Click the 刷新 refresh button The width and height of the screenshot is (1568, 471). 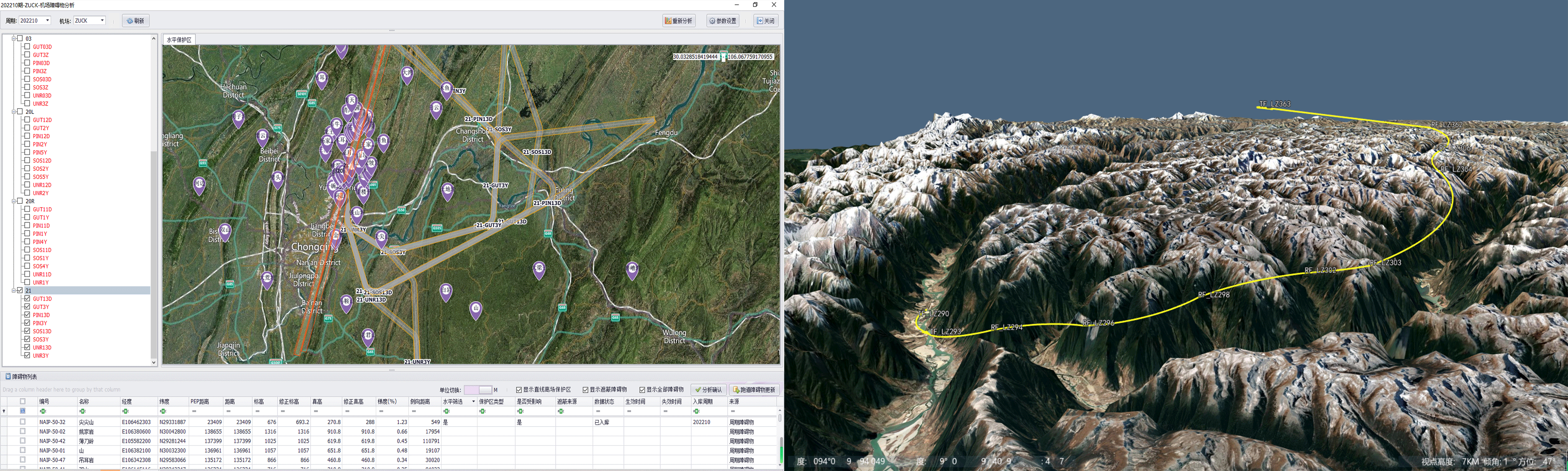pyautogui.click(x=135, y=21)
